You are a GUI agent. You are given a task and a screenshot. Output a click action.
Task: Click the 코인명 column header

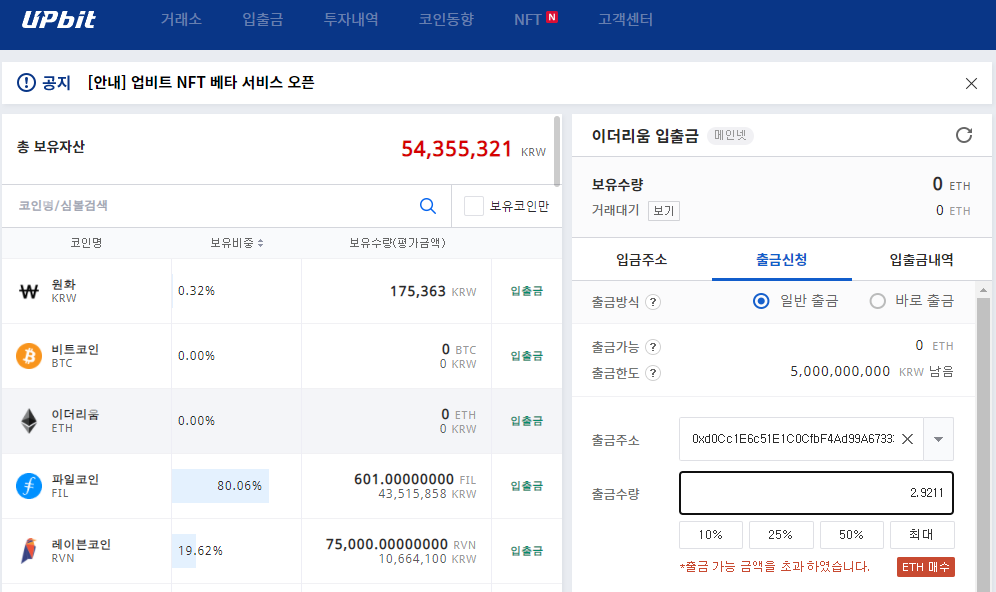[86, 243]
